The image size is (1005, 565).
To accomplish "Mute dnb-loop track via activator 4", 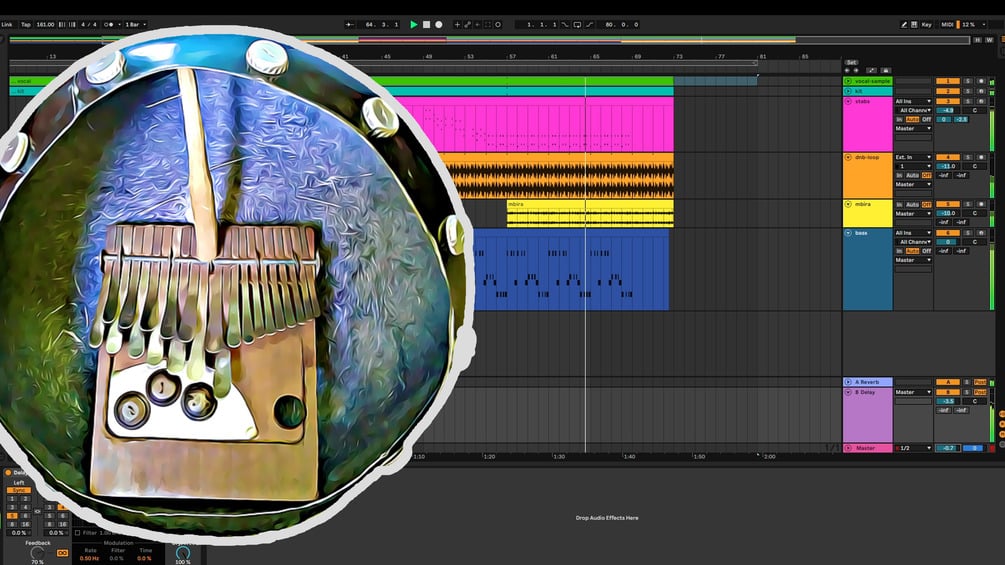I will 948,157.
